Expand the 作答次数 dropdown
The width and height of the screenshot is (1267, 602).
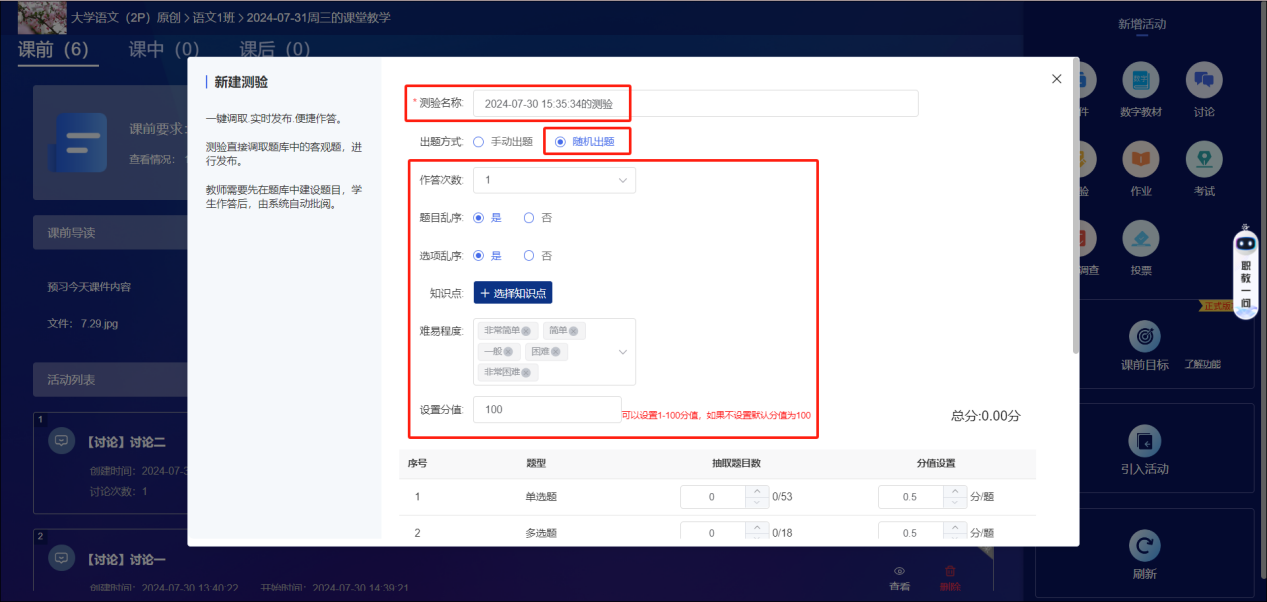point(554,180)
